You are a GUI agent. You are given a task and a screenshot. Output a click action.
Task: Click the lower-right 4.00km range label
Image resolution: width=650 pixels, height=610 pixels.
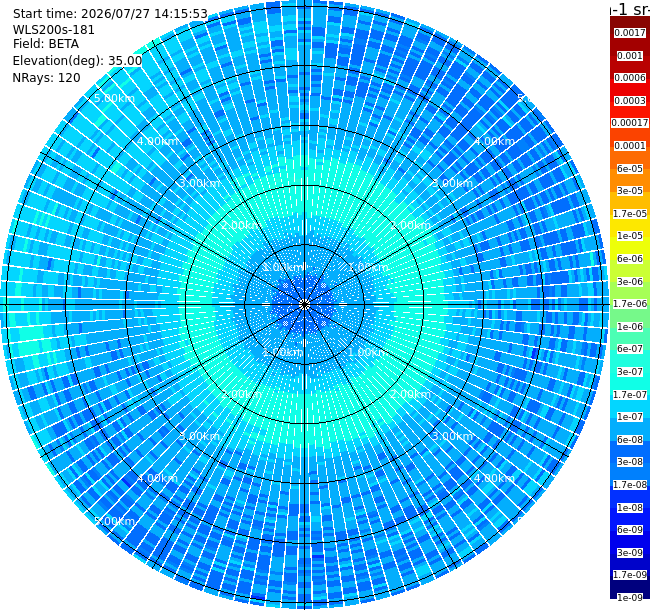[x=494, y=479]
